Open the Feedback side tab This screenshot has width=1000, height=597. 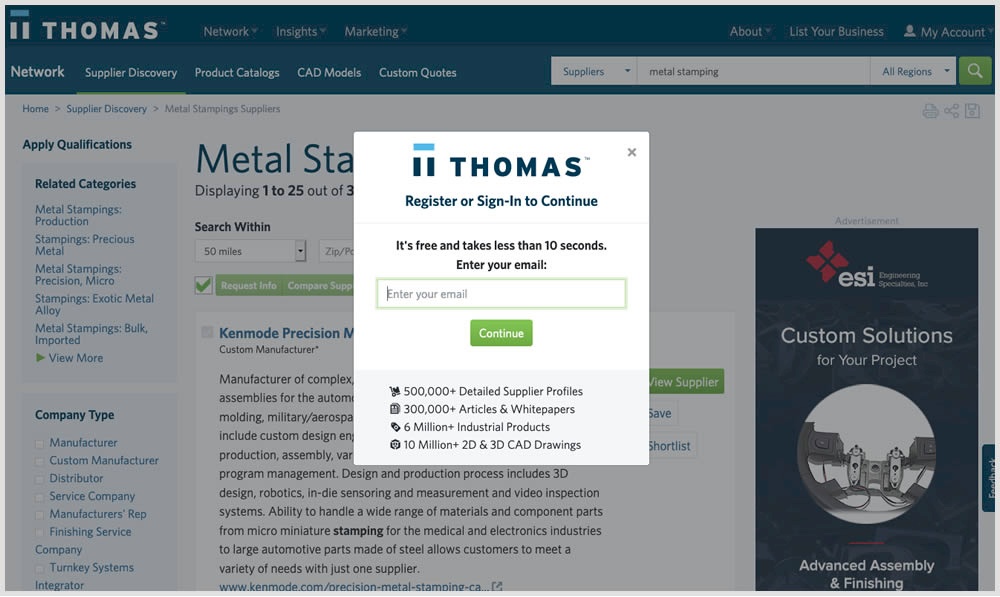(991, 477)
